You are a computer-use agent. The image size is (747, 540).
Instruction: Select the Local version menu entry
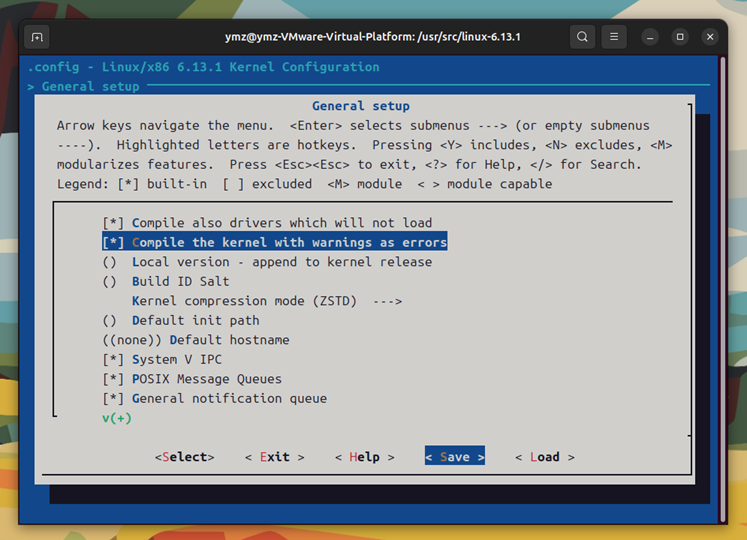[x=281, y=262]
